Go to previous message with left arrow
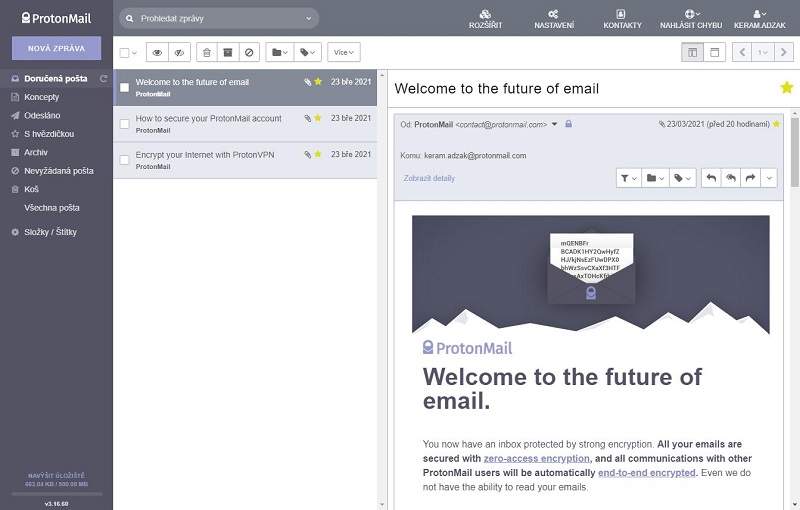 (x=742, y=52)
